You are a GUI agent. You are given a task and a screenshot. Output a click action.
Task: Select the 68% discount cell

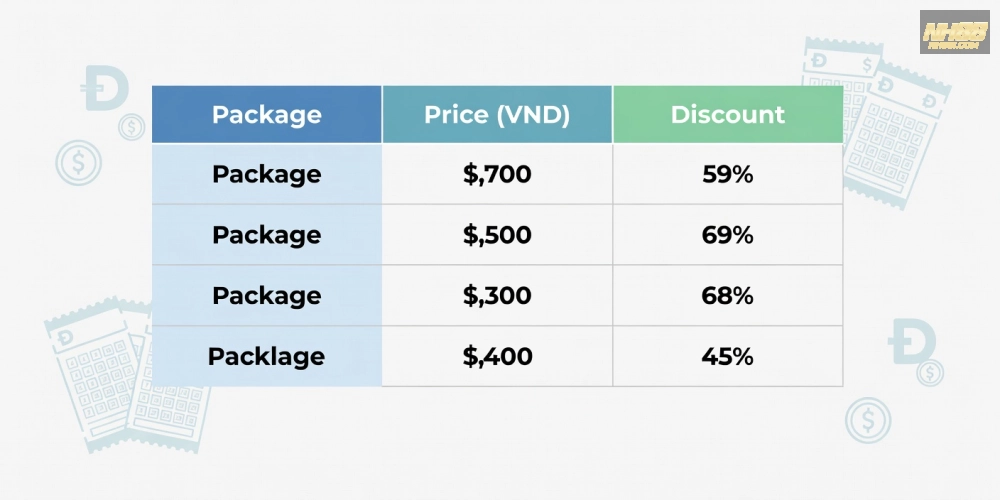tap(728, 295)
